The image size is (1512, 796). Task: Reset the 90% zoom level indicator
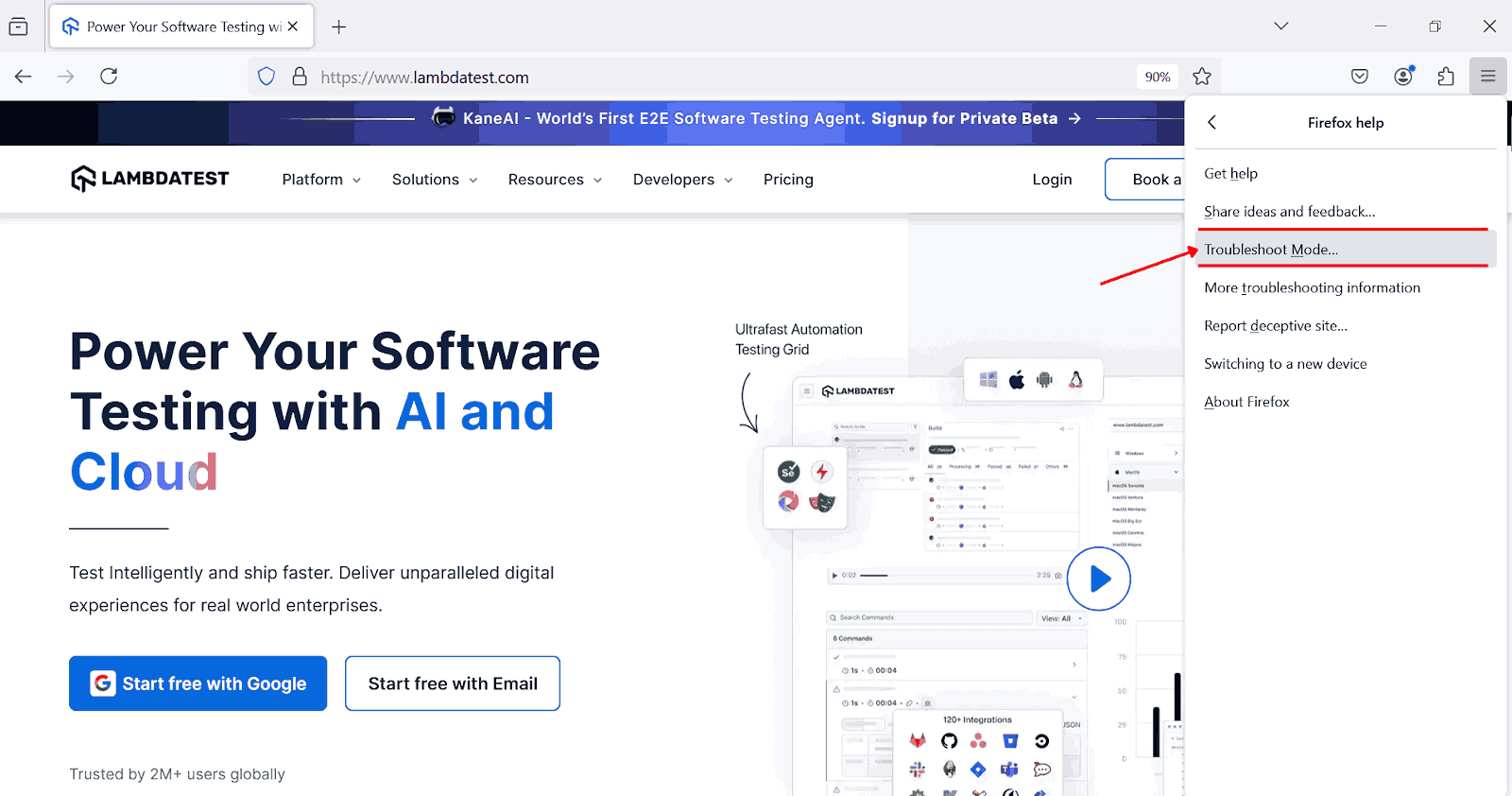pos(1158,77)
